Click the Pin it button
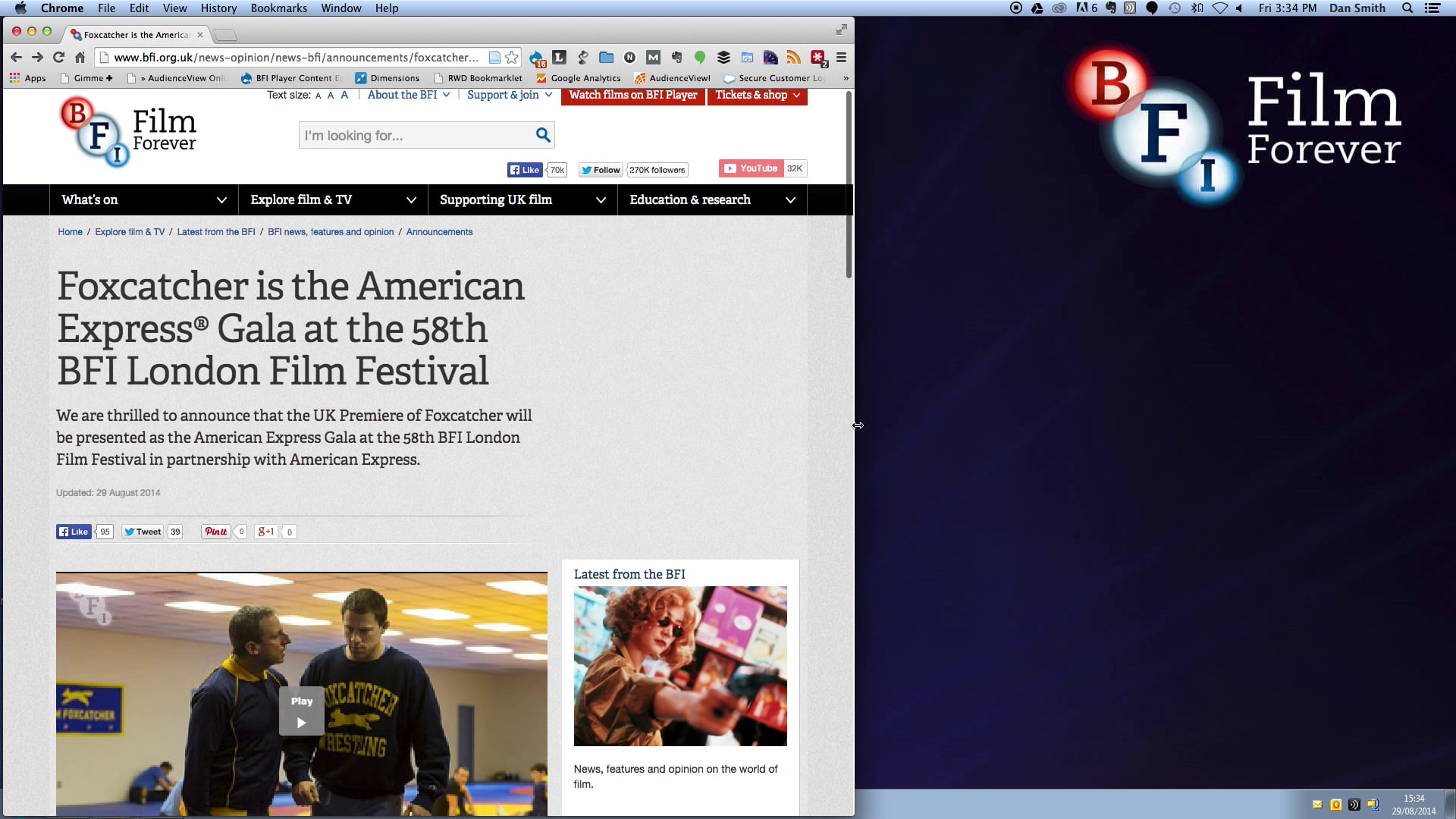 (215, 532)
